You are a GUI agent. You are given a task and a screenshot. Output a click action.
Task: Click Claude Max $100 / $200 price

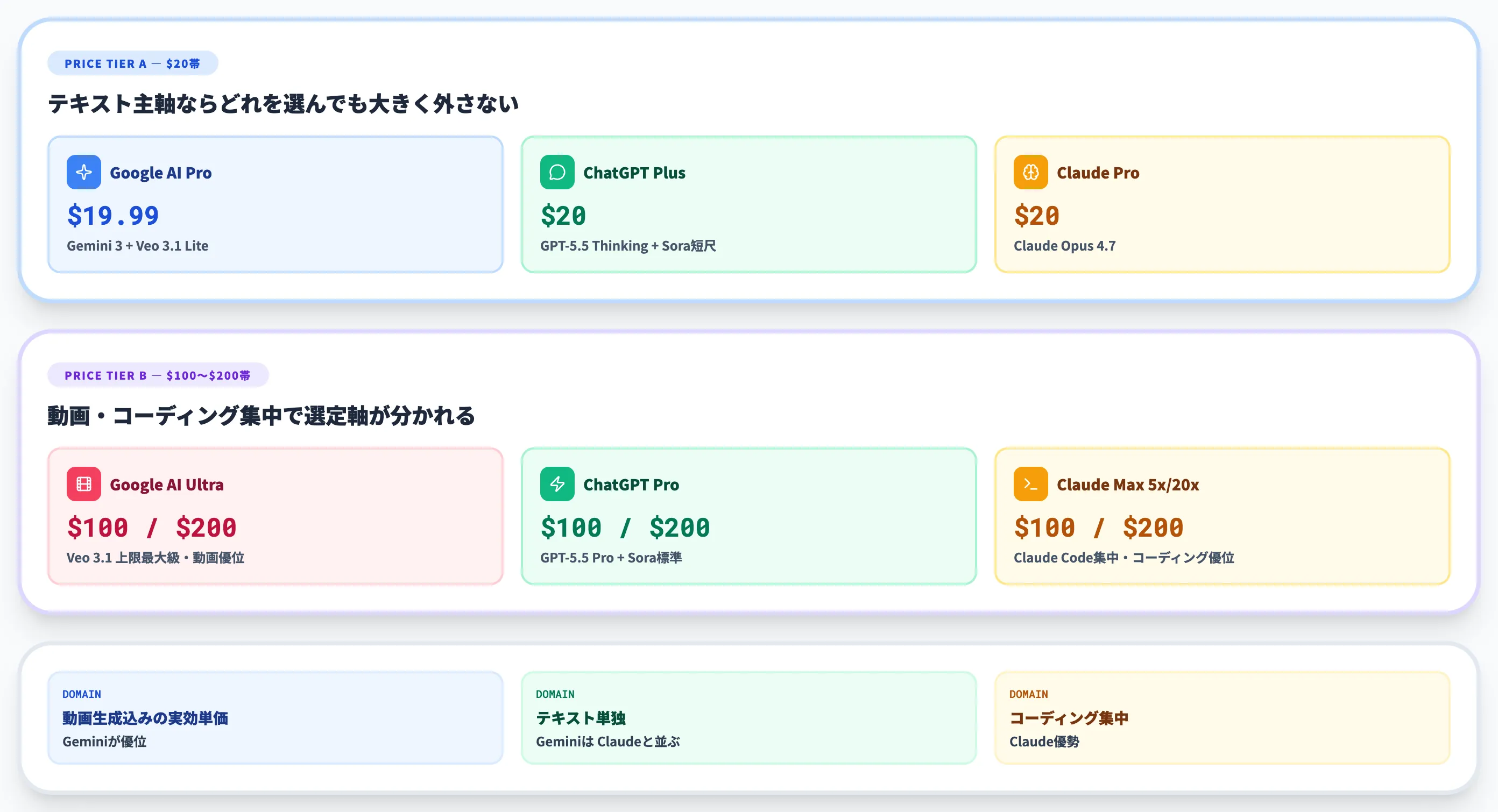pyautogui.click(x=1099, y=528)
